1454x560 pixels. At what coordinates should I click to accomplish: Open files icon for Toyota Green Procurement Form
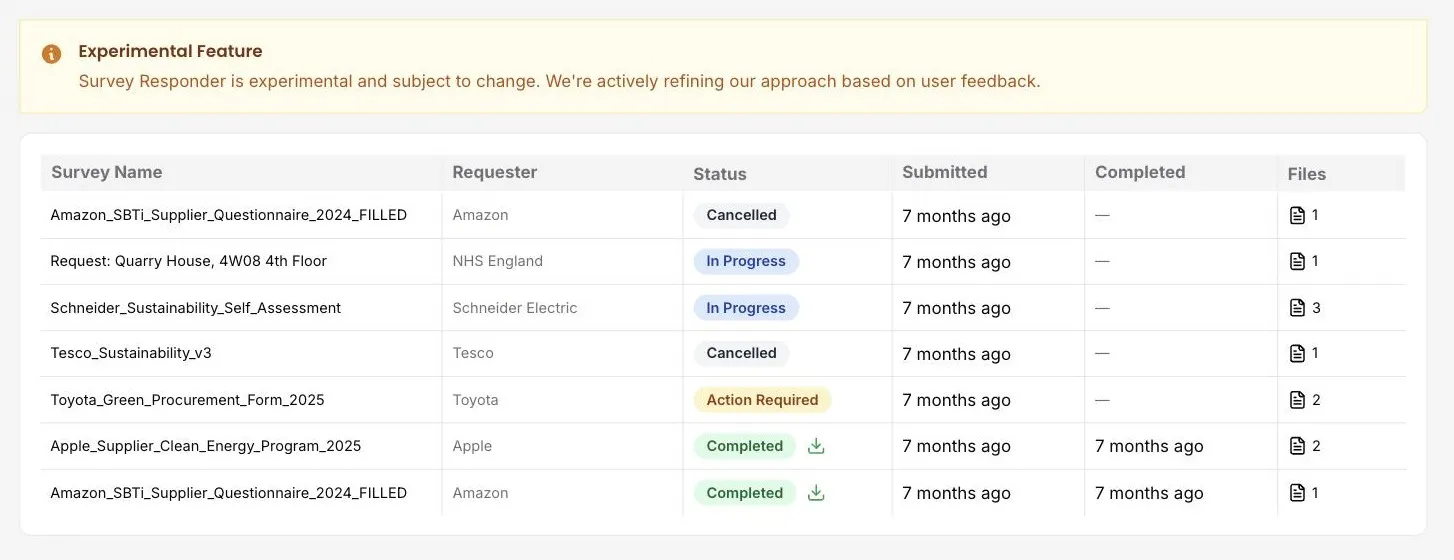pyautogui.click(x=1297, y=400)
